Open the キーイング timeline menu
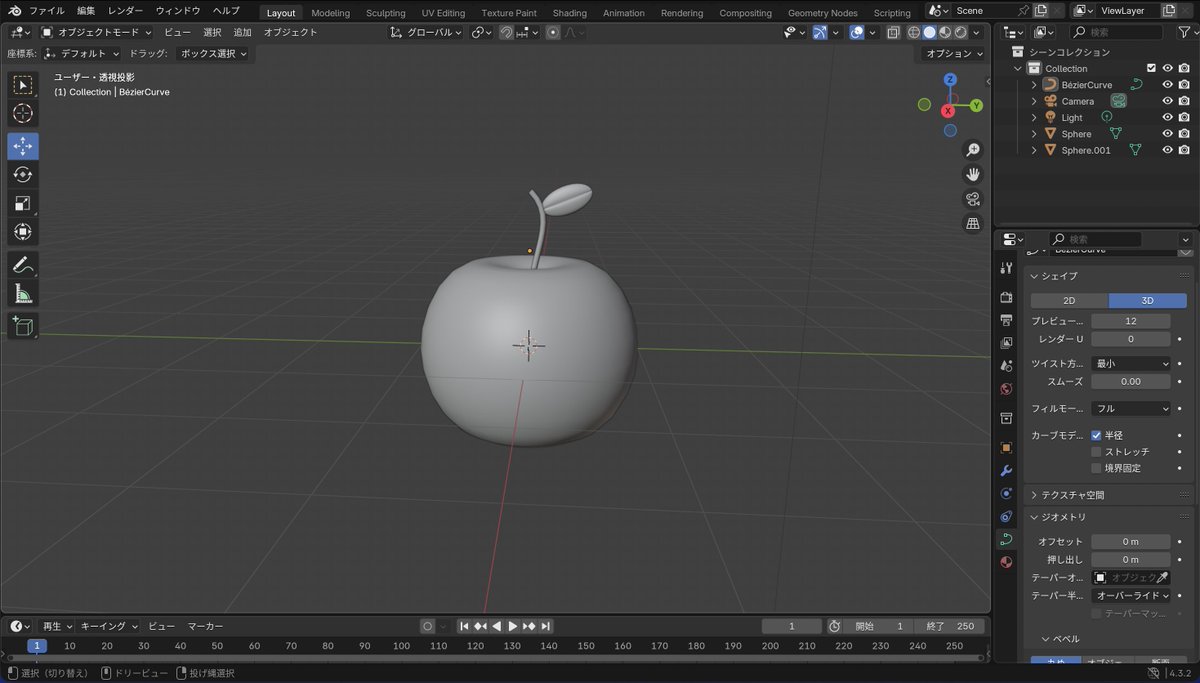The image size is (1200, 683). (x=109, y=626)
